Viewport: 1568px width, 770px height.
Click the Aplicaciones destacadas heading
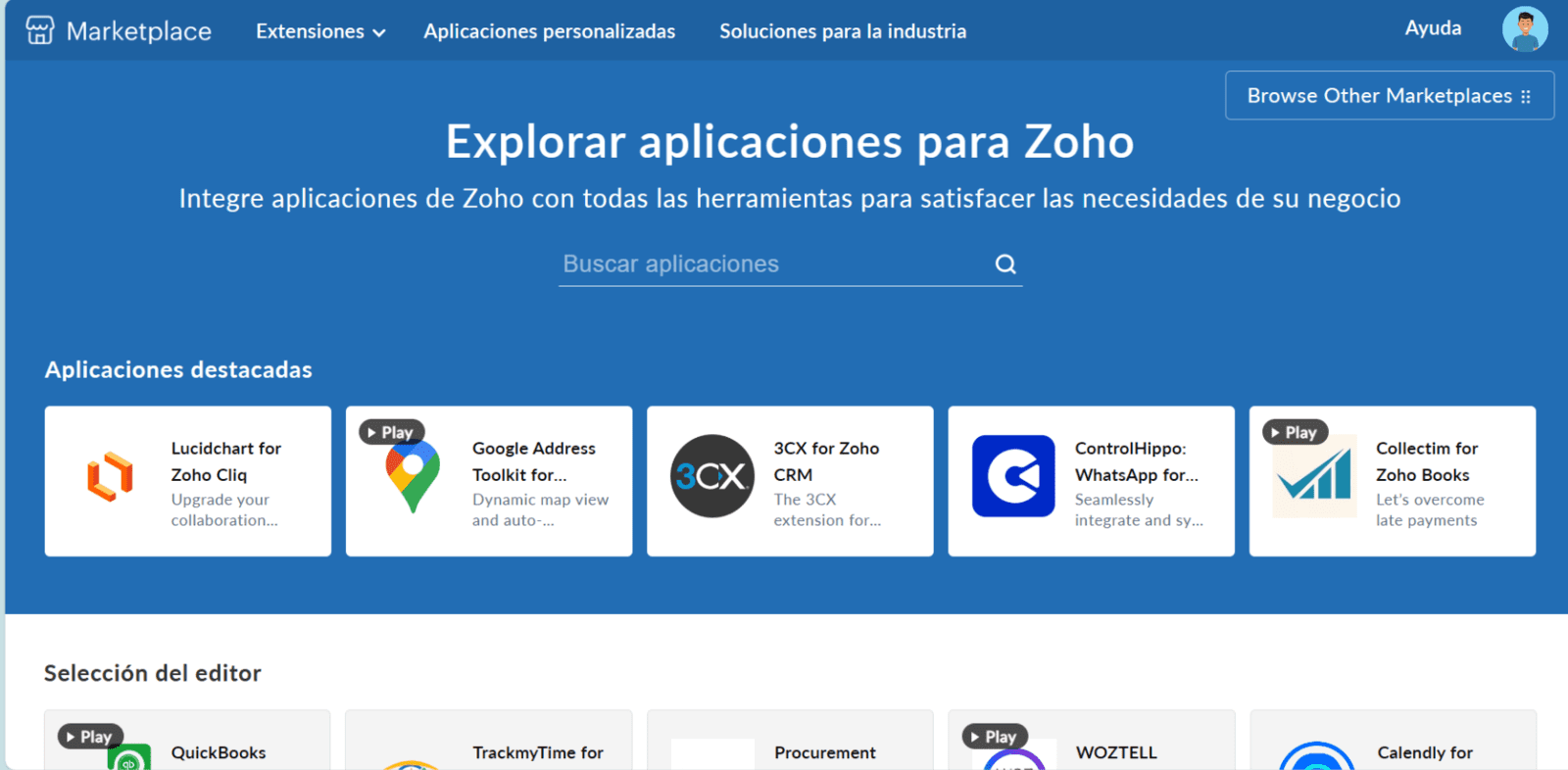pyautogui.click(x=178, y=369)
